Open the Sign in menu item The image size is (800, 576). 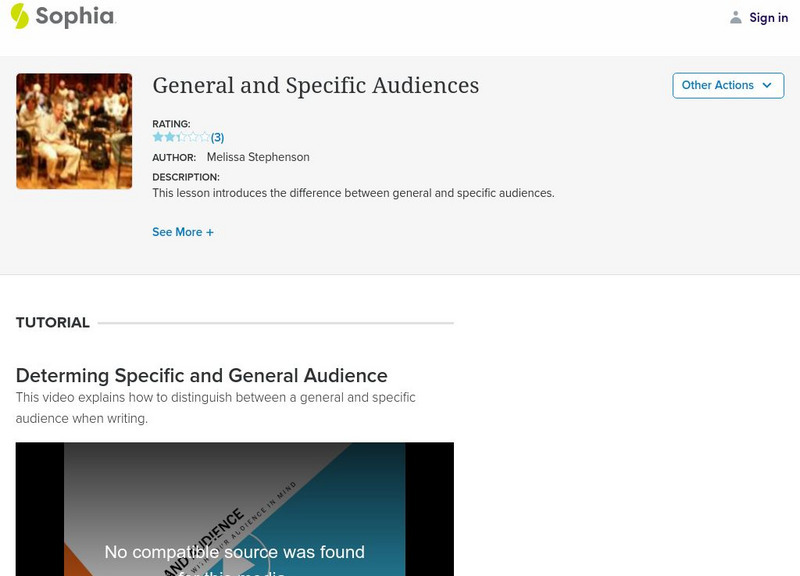pos(768,17)
